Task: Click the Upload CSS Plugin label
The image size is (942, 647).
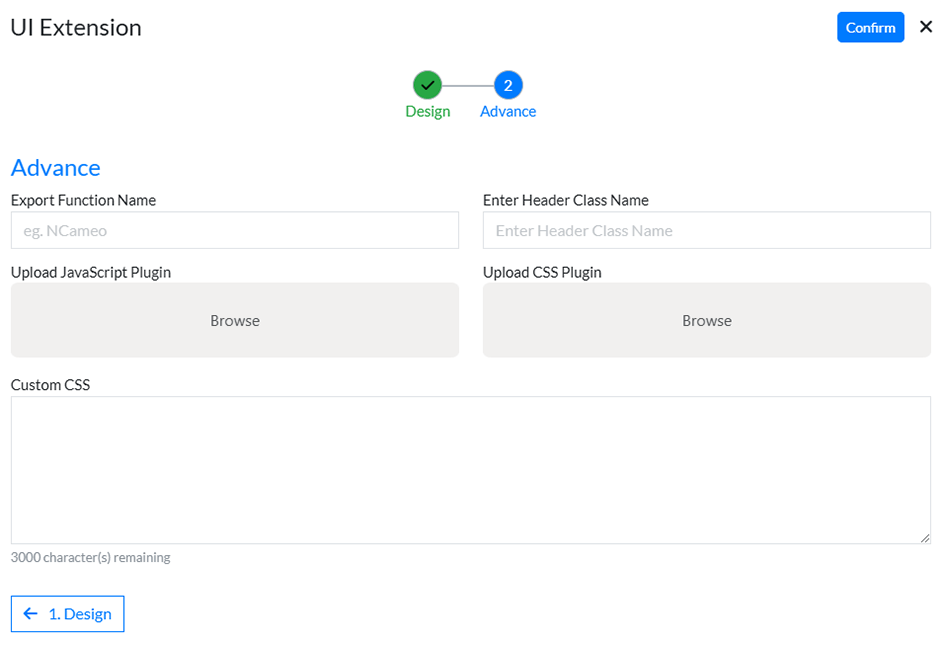Action: pos(542,272)
